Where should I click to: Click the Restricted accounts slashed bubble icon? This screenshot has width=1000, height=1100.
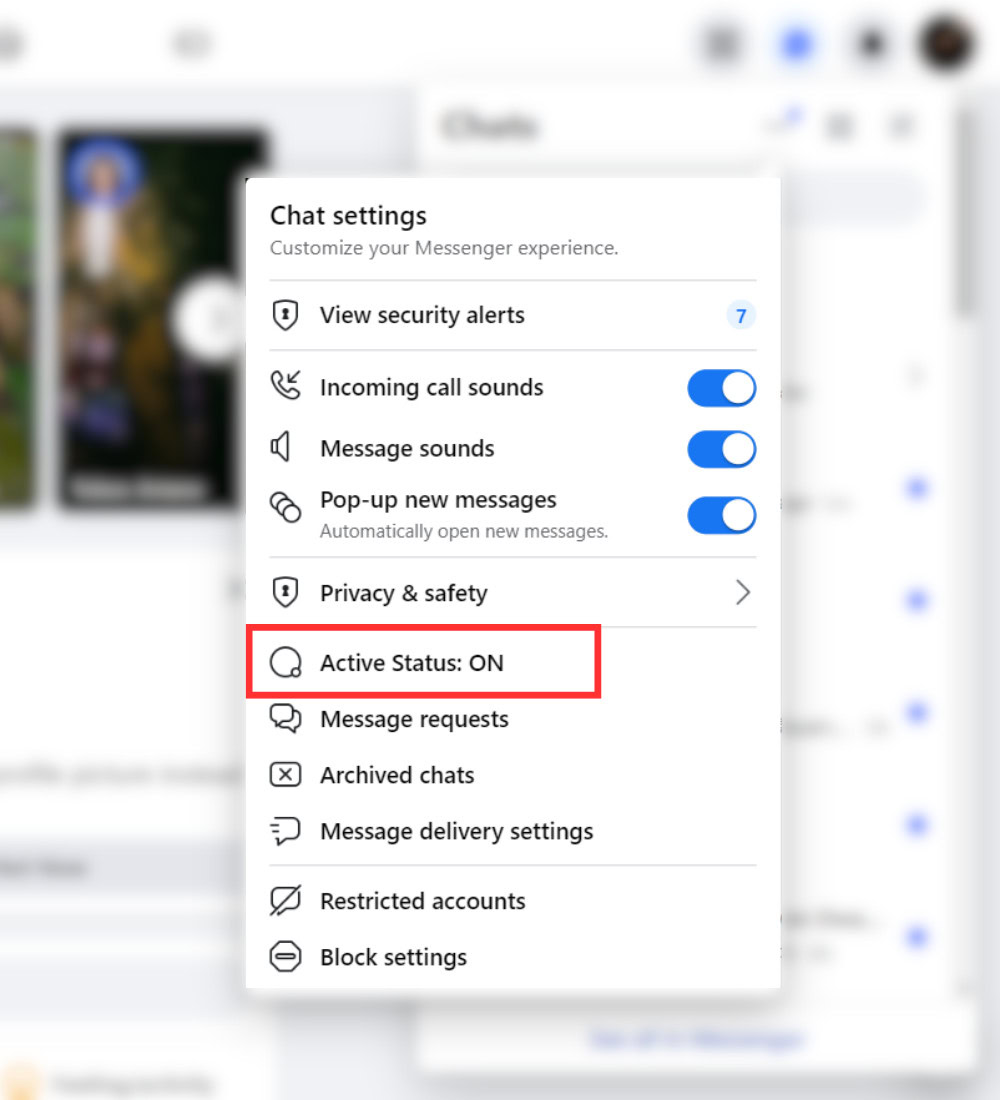pos(286,900)
